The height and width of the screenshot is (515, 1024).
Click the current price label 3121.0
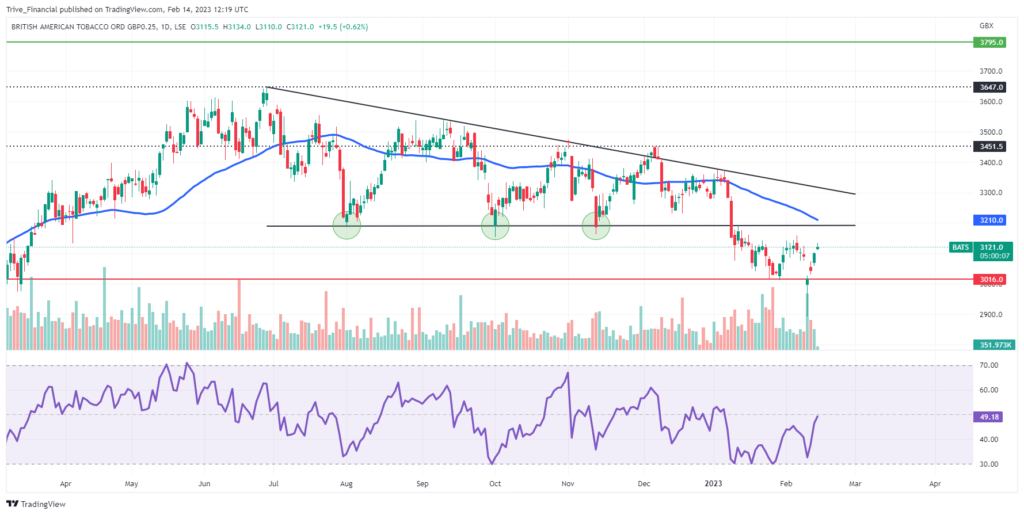coord(991,247)
